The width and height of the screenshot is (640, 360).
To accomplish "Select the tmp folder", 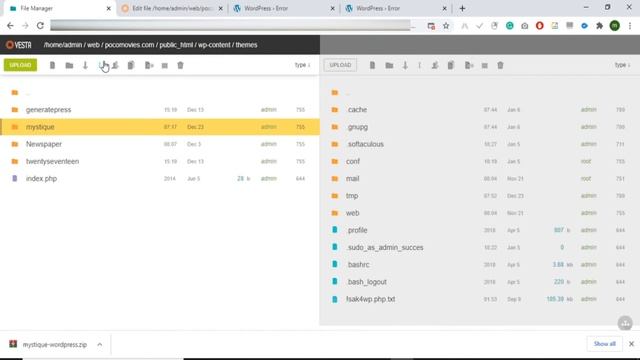I will (x=480, y=196).
